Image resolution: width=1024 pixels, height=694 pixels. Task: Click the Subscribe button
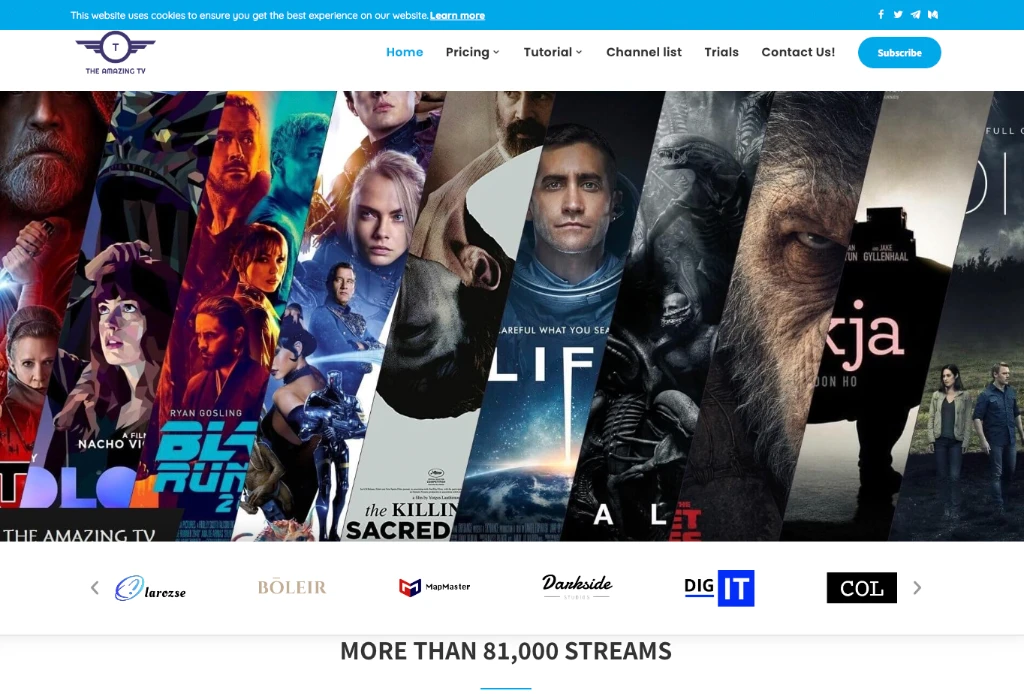click(x=899, y=53)
